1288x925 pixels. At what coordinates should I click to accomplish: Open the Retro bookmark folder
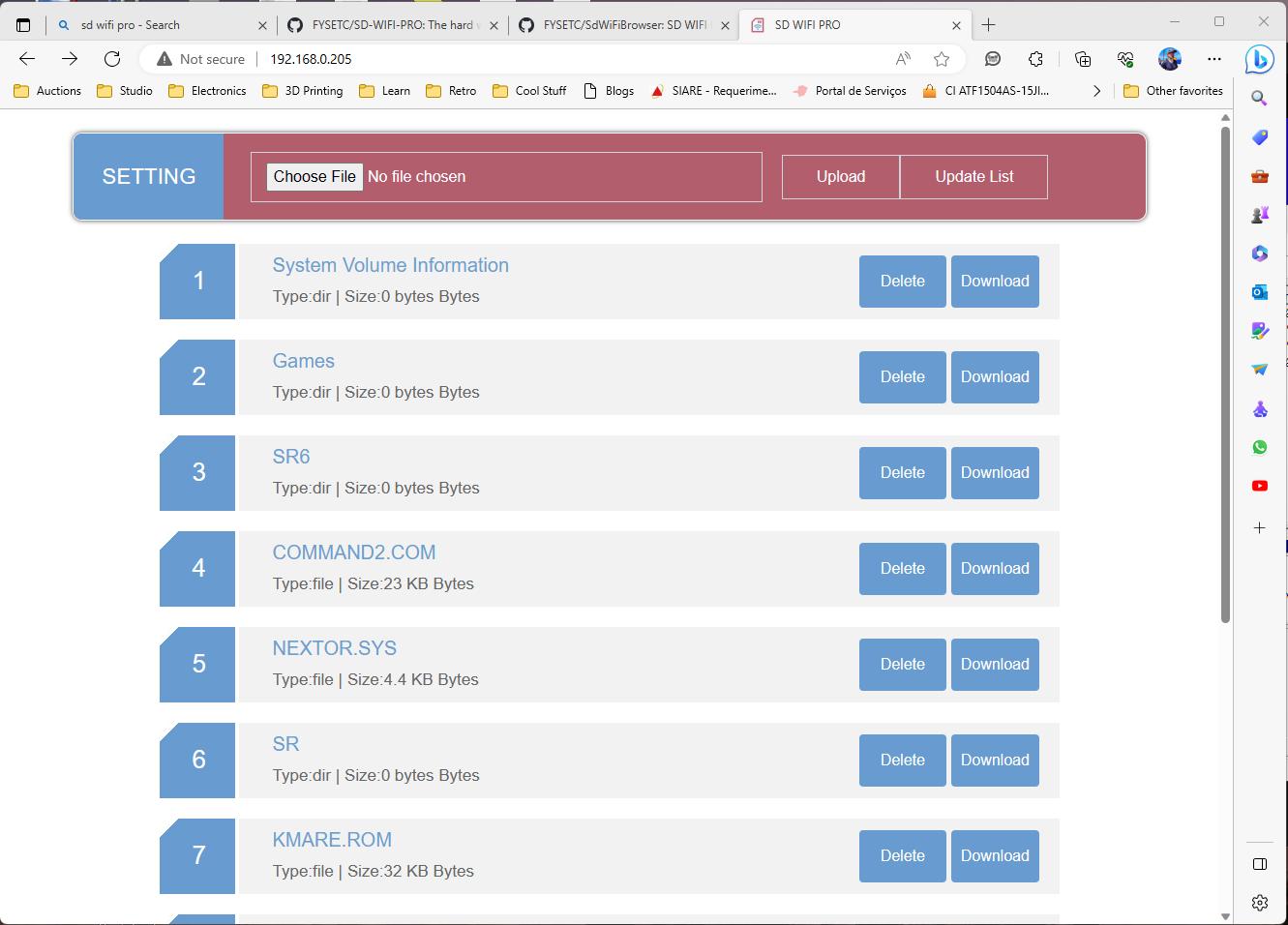[x=451, y=91]
